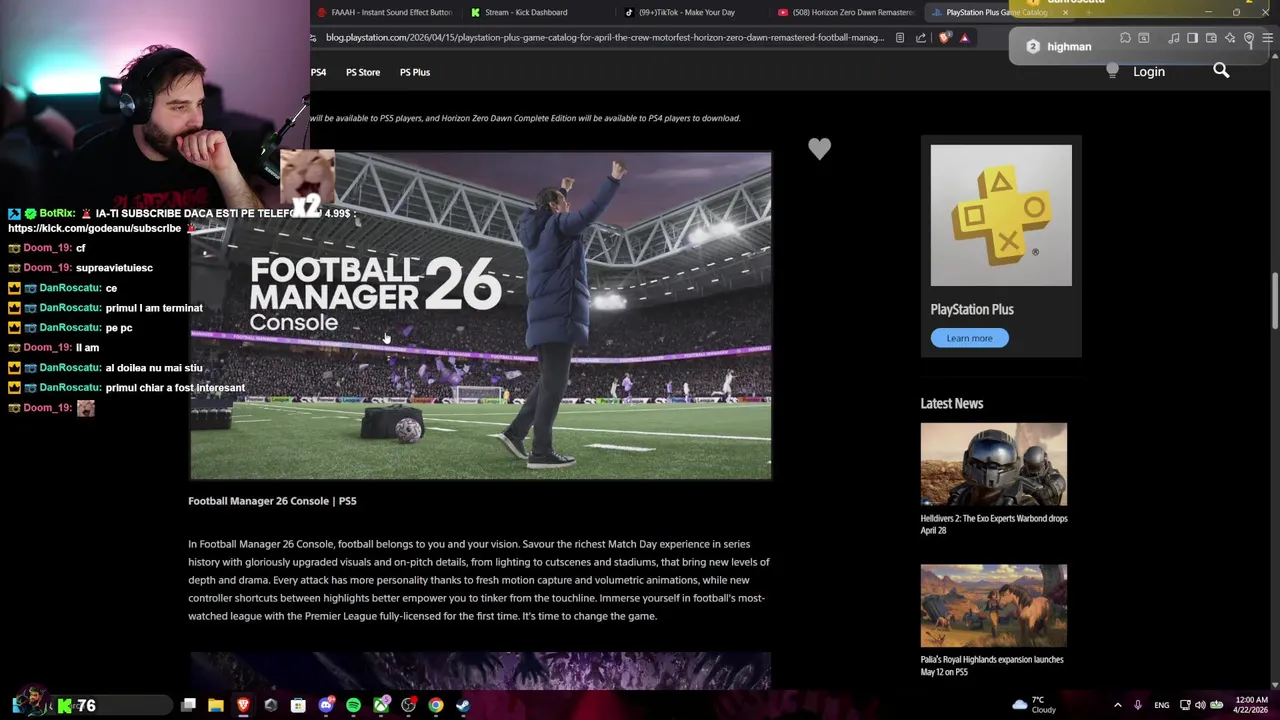The image size is (1280, 720).
Task: Click the Palia news thumbnail image
Action: point(994,605)
